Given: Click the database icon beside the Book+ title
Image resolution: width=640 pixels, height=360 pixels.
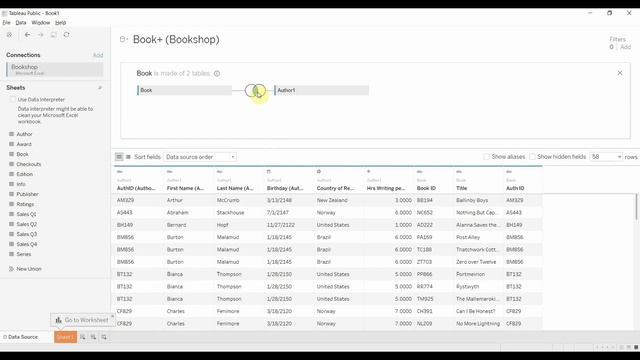Looking at the screenshot, I should pyautogui.click(x=123, y=39).
